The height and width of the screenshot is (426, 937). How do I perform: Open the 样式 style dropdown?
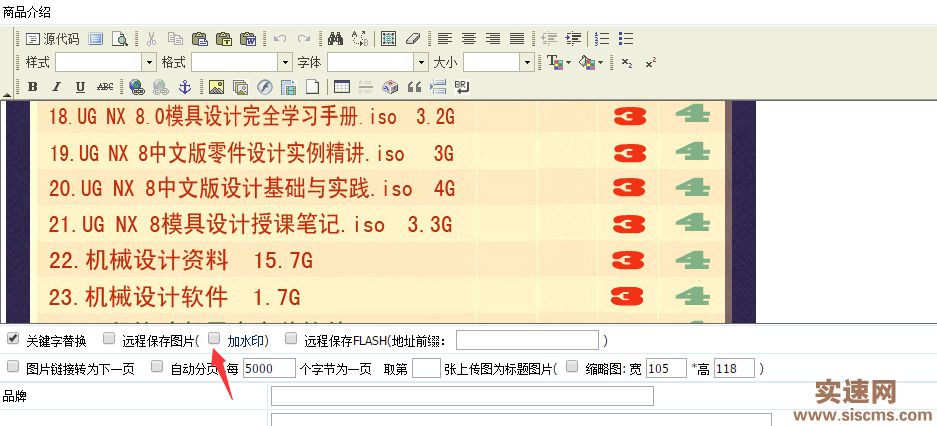(x=149, y=62)
